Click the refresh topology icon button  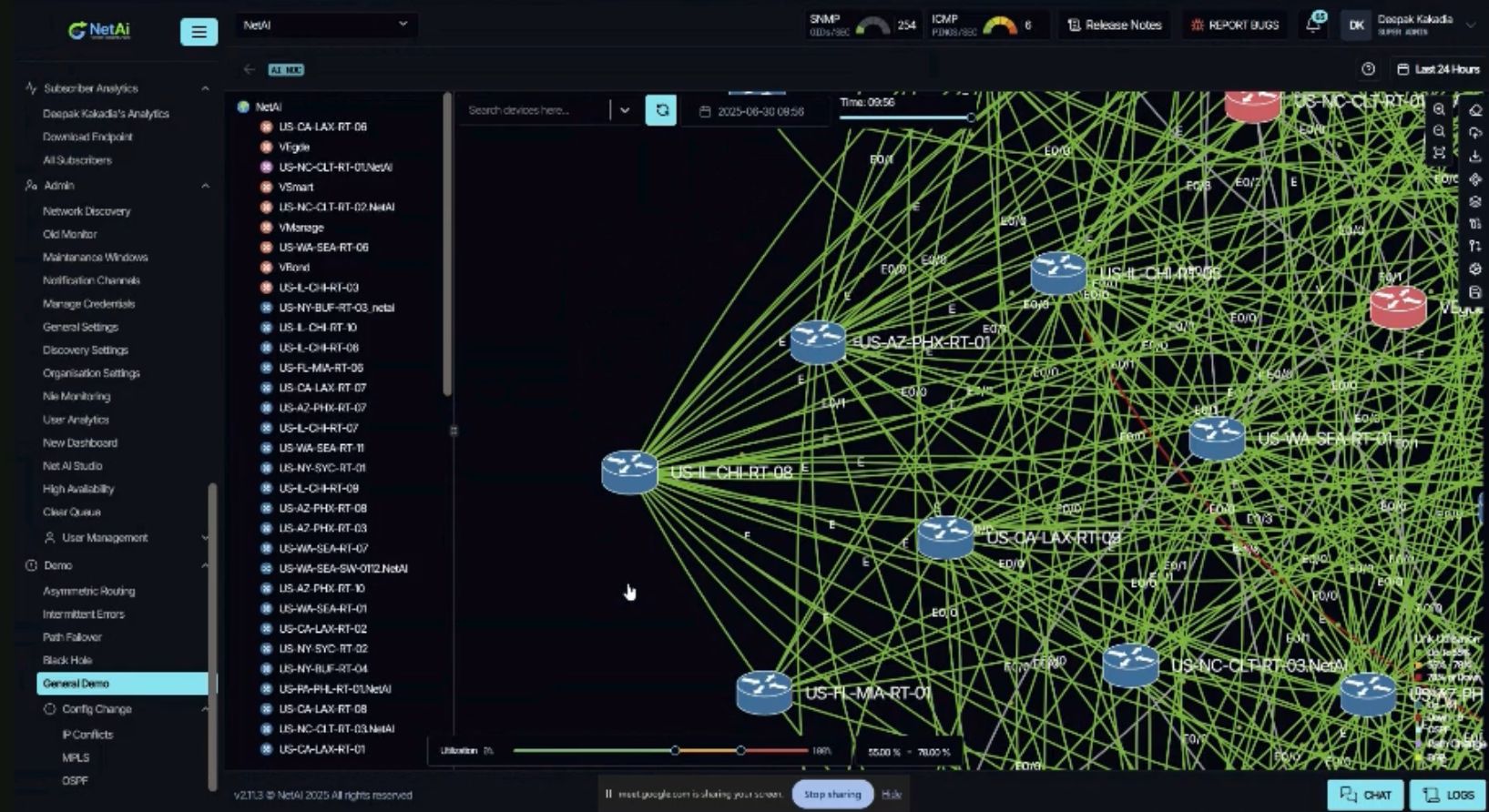pyautogui.click(x=661, y=110)
